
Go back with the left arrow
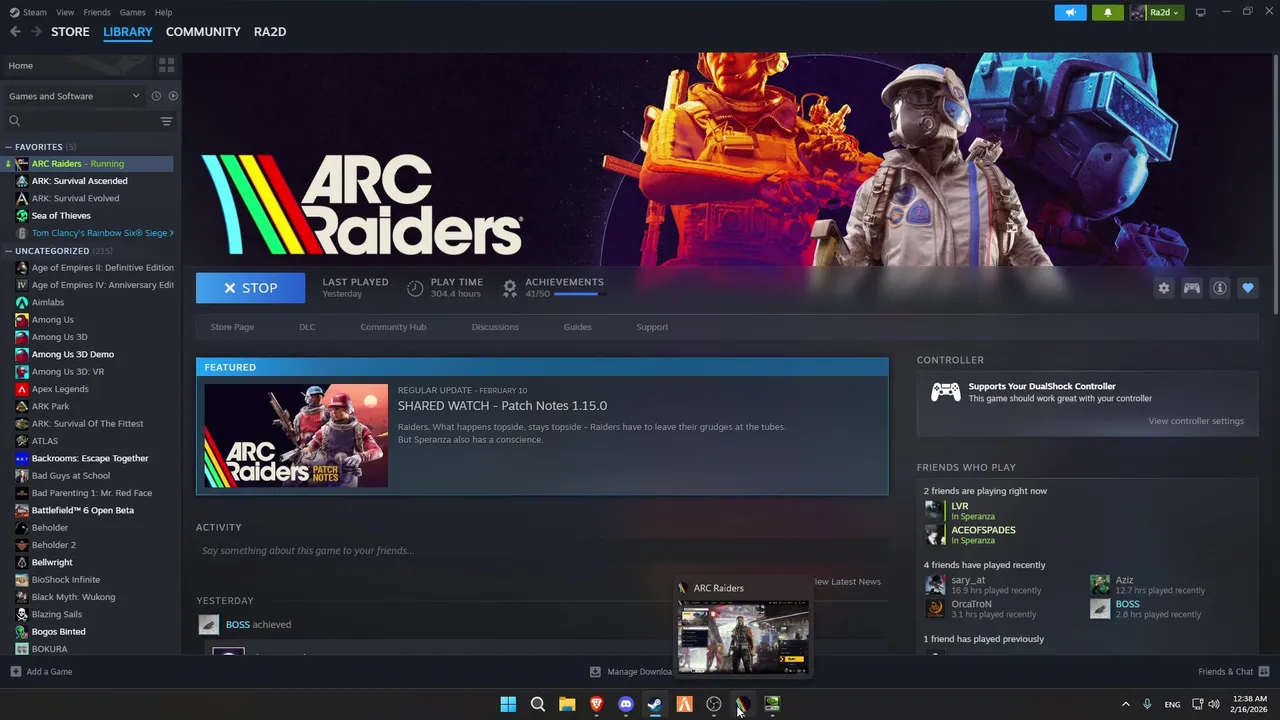15,32
